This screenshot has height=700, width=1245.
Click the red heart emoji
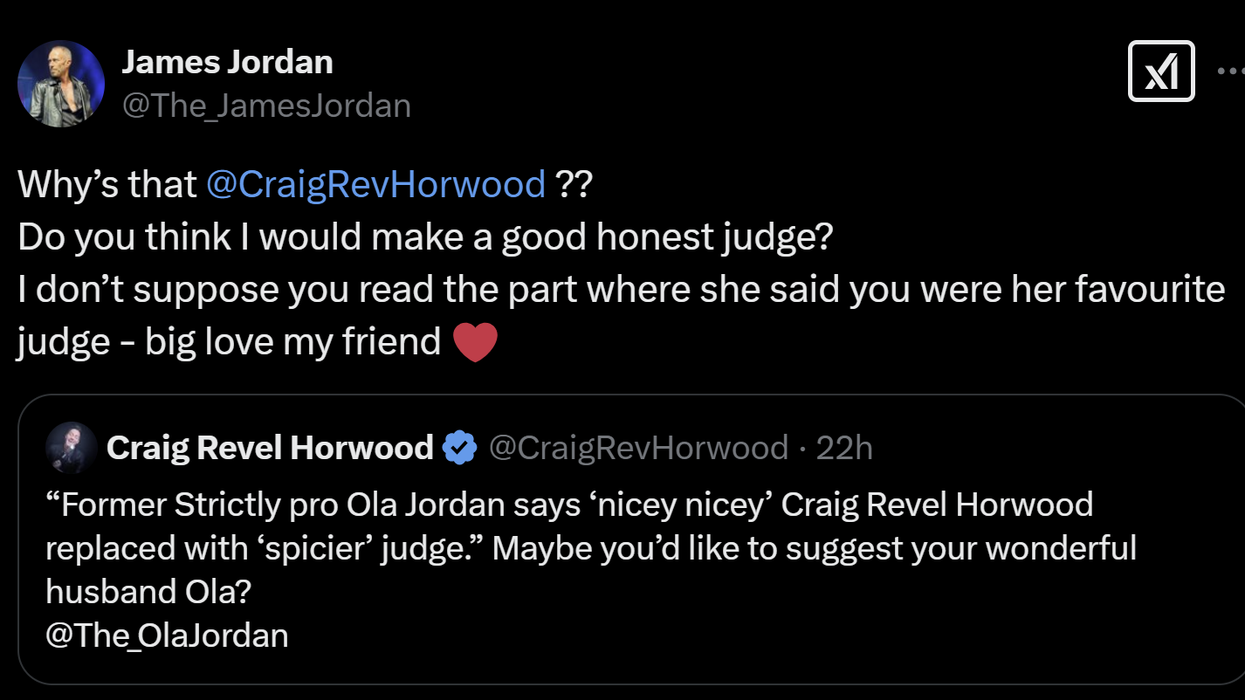[x=475, y=342]
